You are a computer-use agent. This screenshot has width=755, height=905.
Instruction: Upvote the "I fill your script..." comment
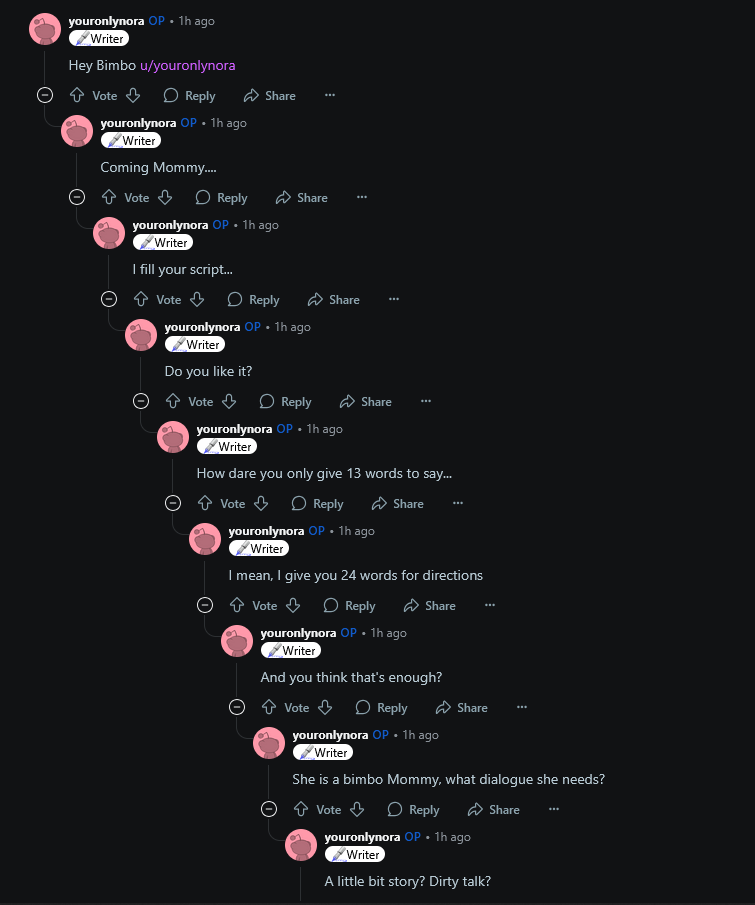[141, 299]
